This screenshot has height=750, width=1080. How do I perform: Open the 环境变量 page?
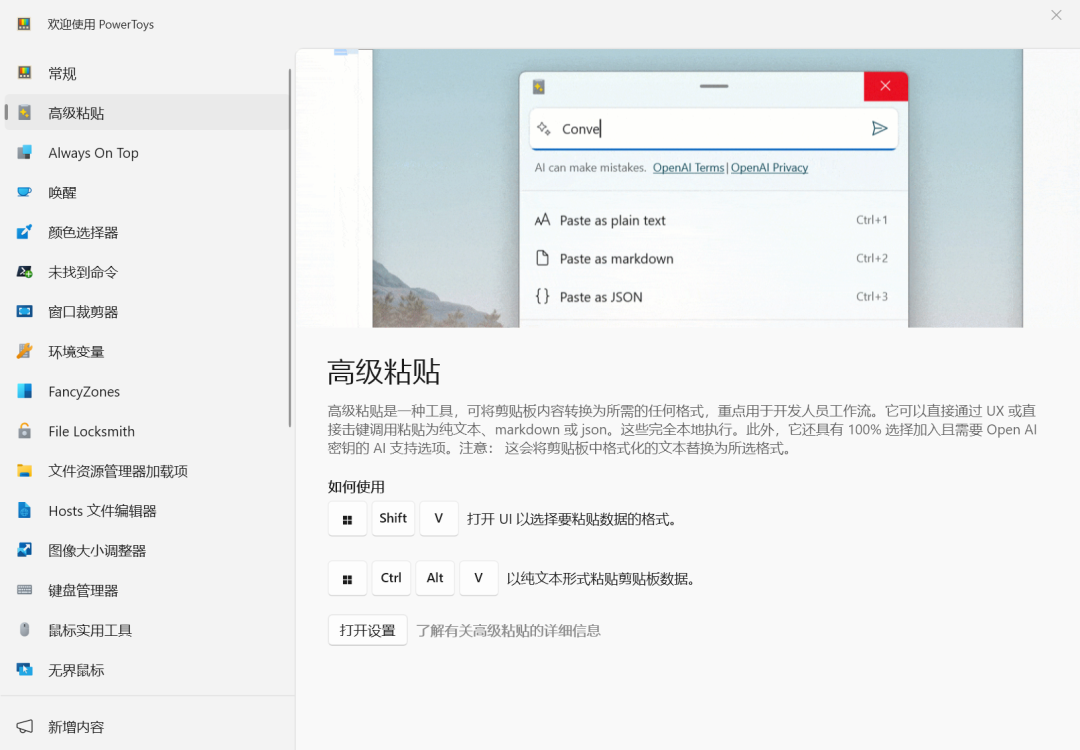point(146,351)
